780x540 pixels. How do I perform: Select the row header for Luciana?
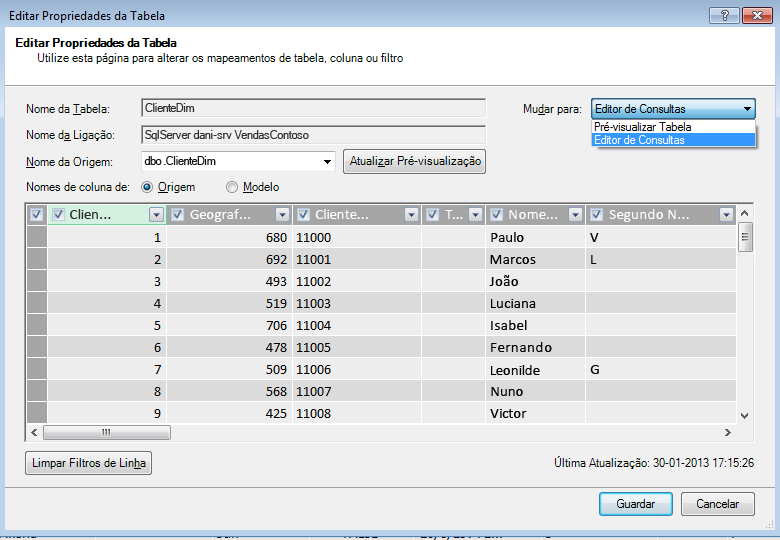click(x=37, y=303)
